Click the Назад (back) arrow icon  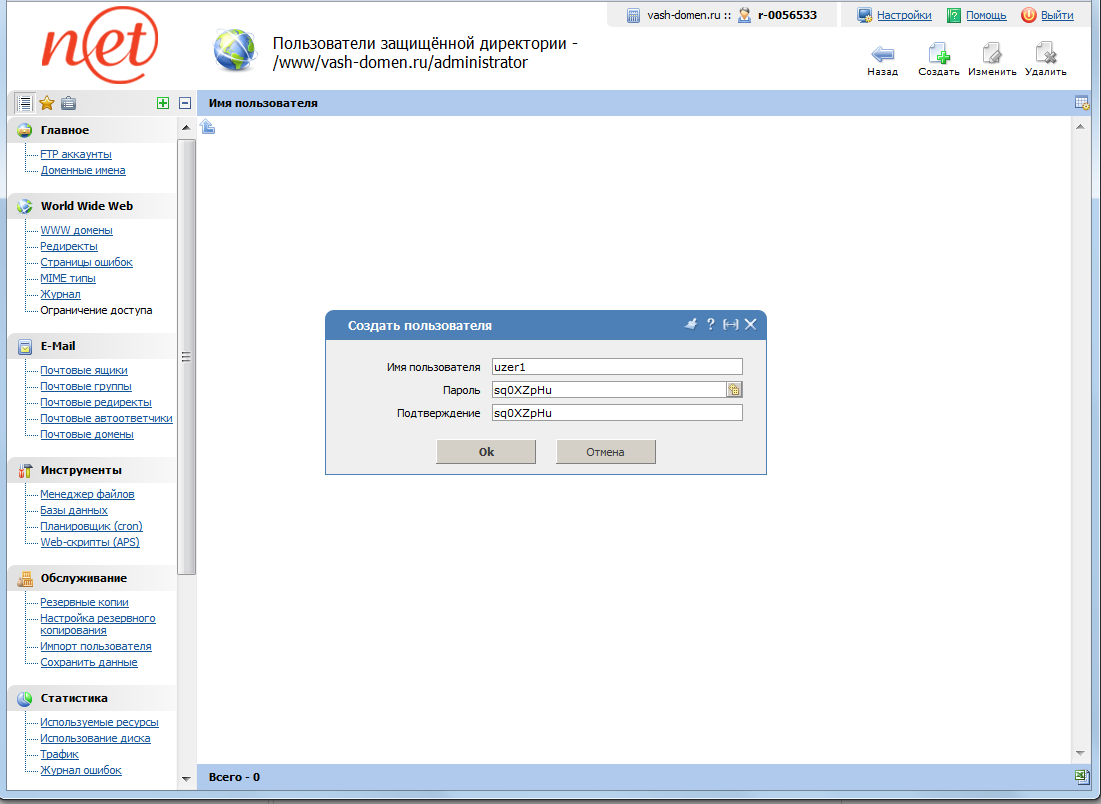coord(881,52)
